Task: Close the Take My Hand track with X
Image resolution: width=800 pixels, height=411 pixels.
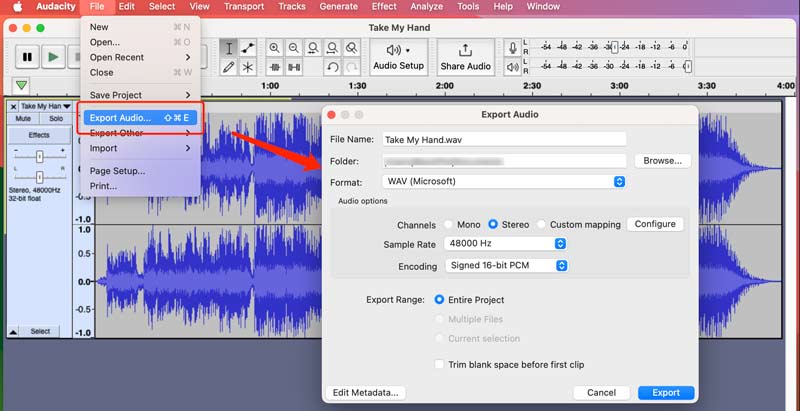Action: coord(13,106)
